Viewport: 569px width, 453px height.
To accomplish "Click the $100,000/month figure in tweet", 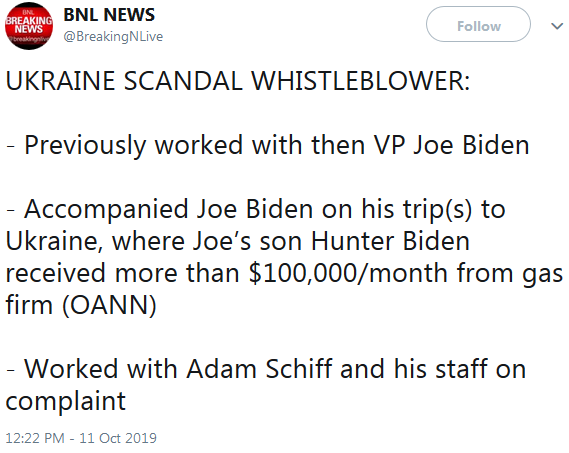I will (x=348, y=273).
